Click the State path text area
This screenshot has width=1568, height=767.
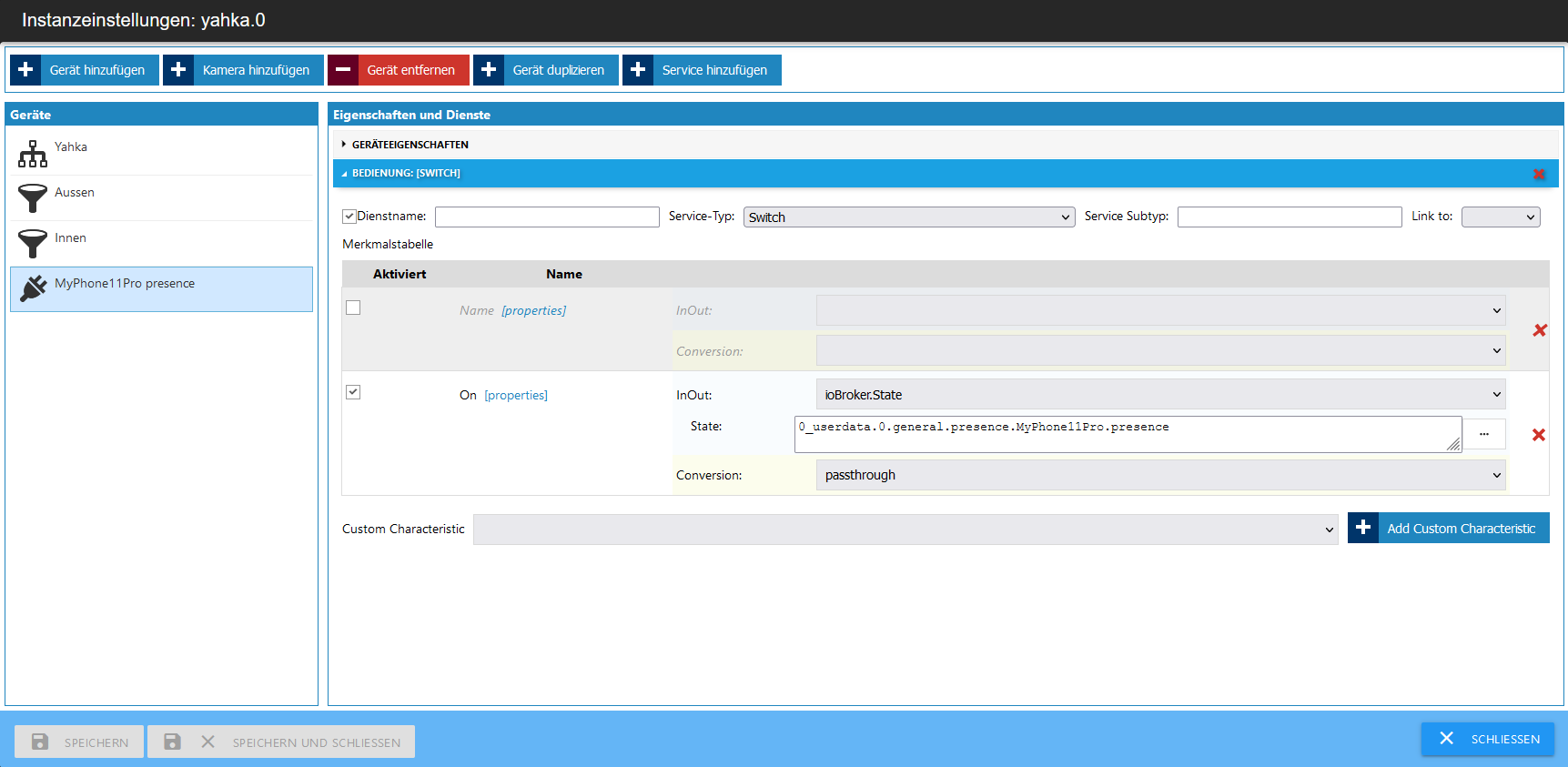[x=1128, y=434]
